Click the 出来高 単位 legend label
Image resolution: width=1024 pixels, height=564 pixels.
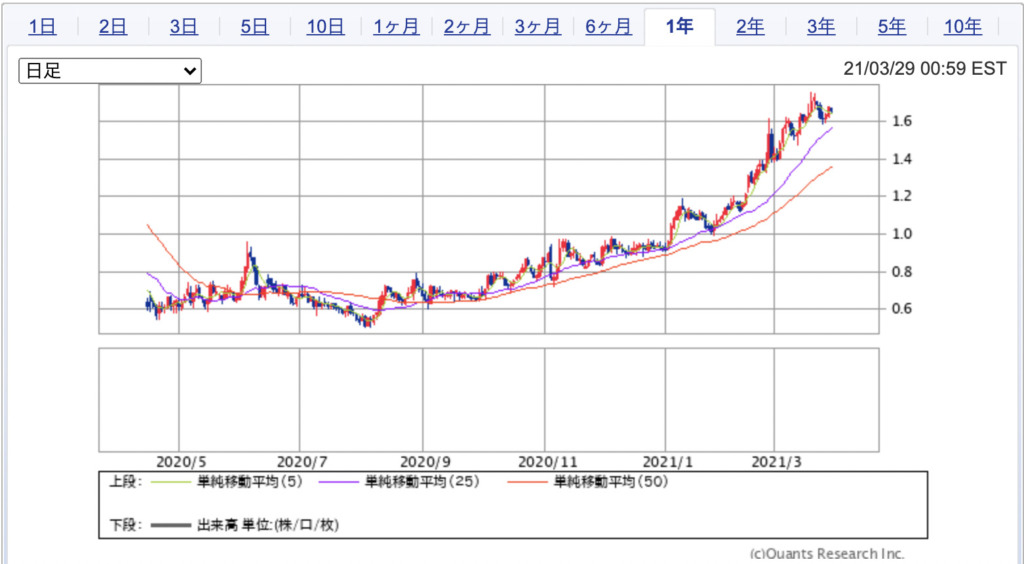pos(268,525)
